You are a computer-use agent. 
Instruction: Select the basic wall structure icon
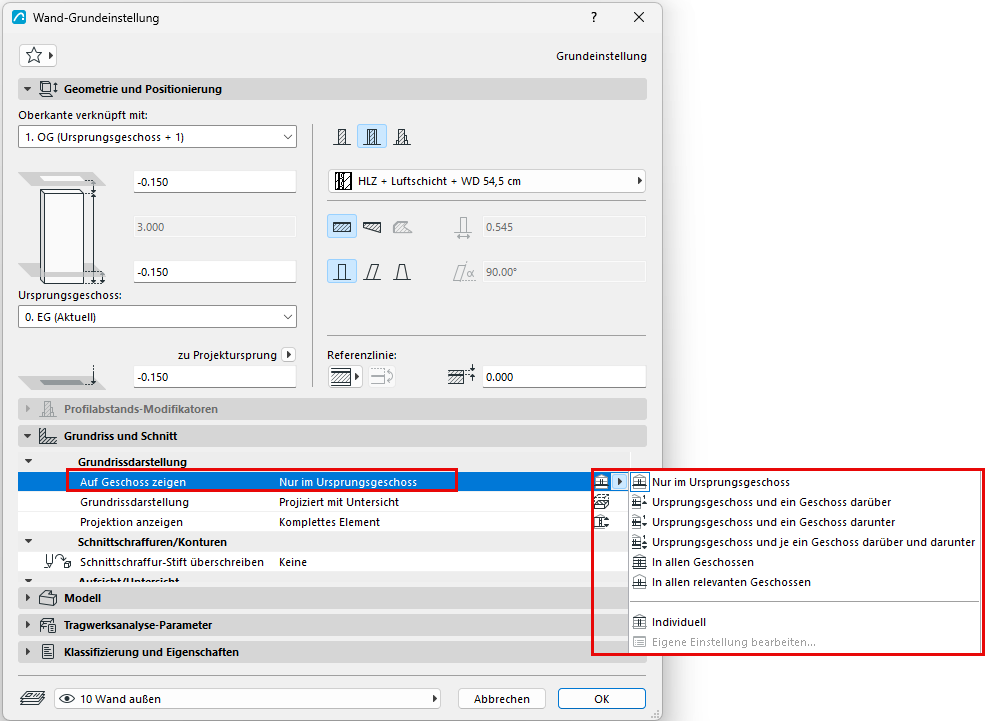(342, 137)
